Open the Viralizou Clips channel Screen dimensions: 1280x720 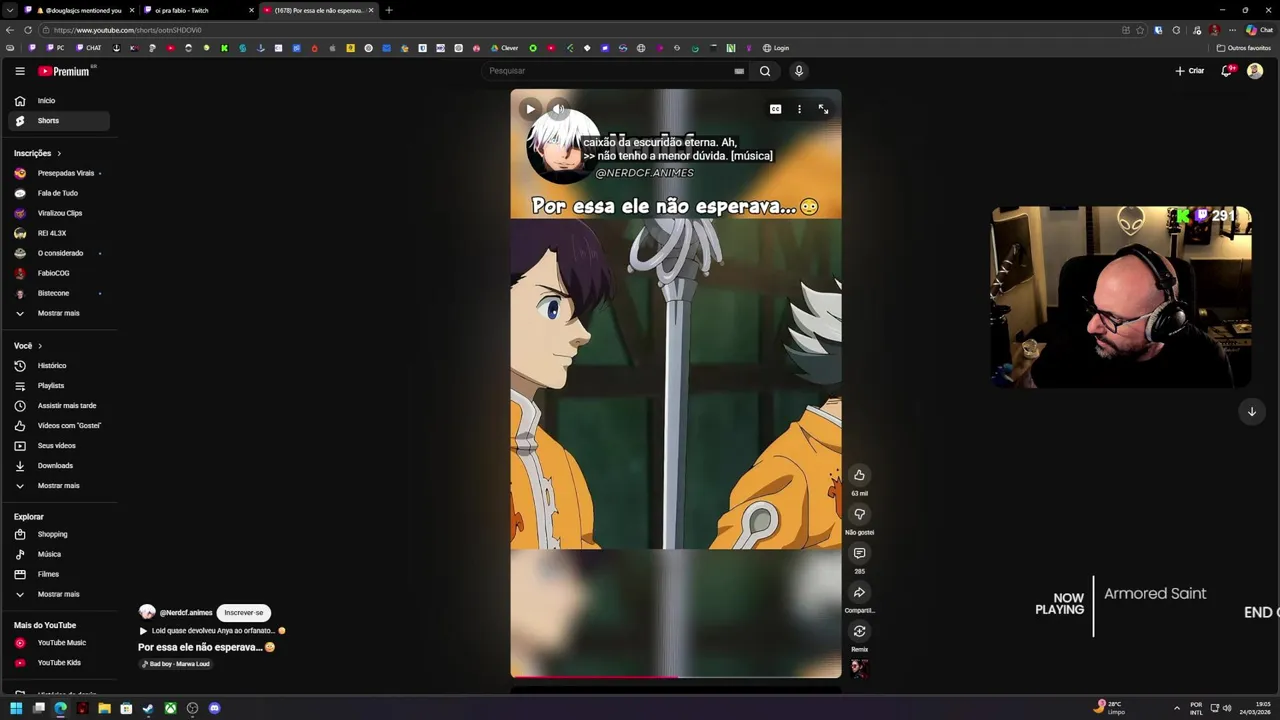point(58,213)
